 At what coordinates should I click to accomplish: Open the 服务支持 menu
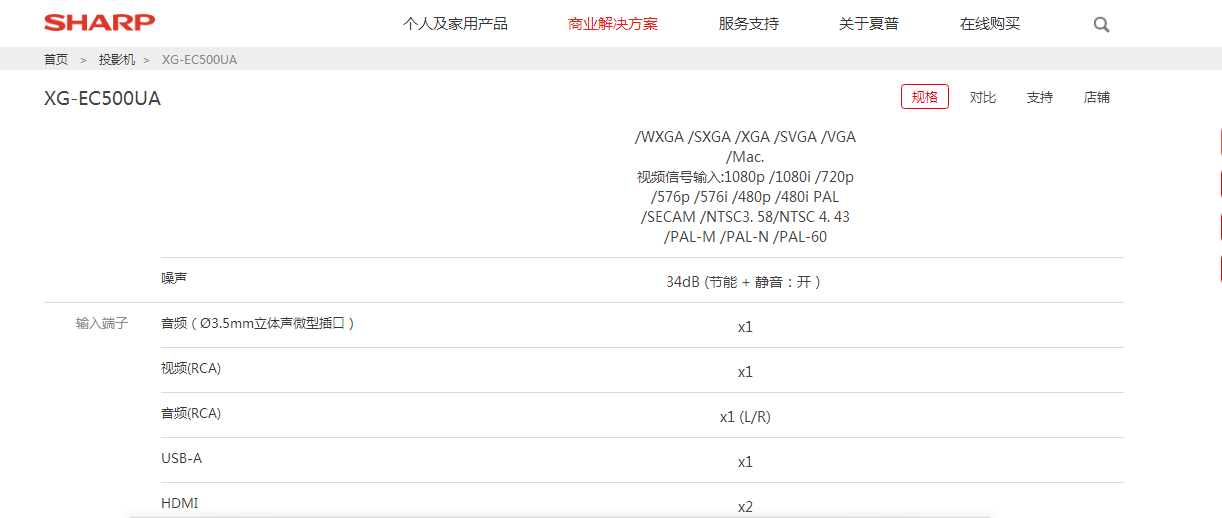[748, 24]
